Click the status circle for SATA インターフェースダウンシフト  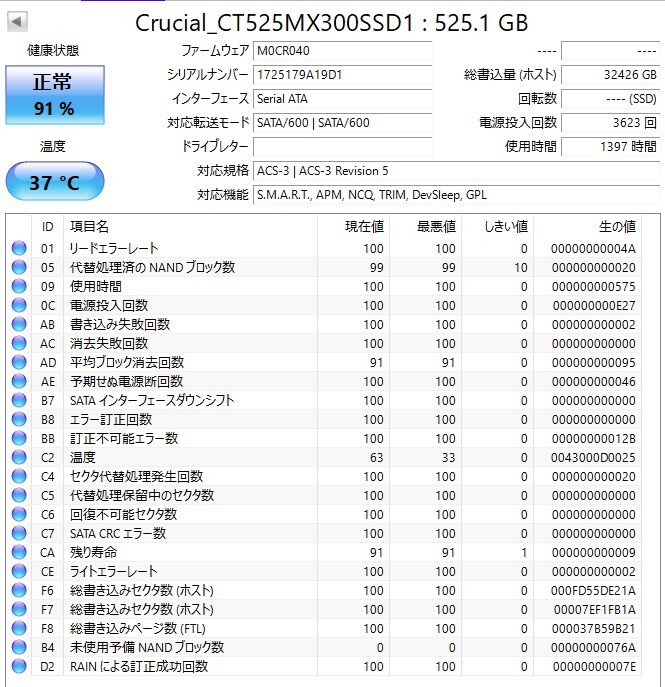(19, 400)
